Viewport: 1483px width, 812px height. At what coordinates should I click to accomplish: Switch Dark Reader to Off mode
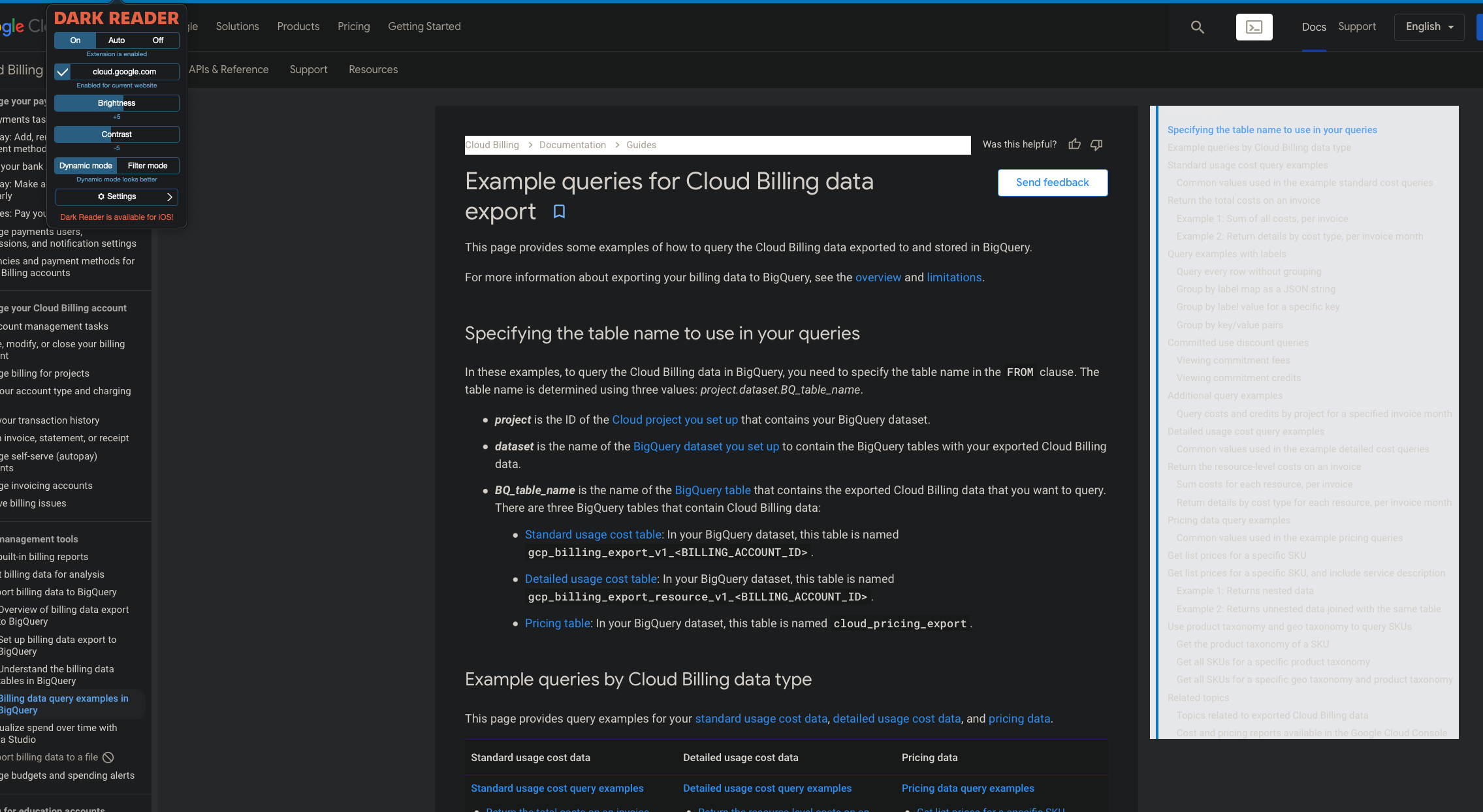coord(157,40)
